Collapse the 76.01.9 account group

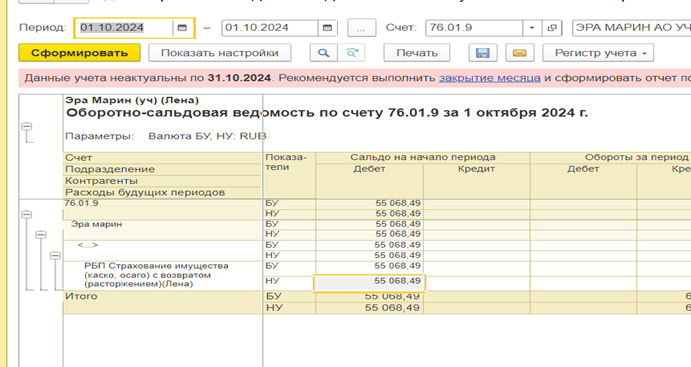click(26, 215)
